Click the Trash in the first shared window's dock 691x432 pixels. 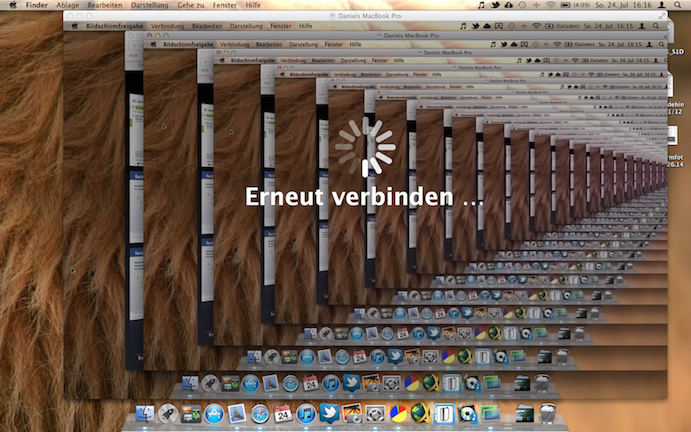click(x=542, y=383)
